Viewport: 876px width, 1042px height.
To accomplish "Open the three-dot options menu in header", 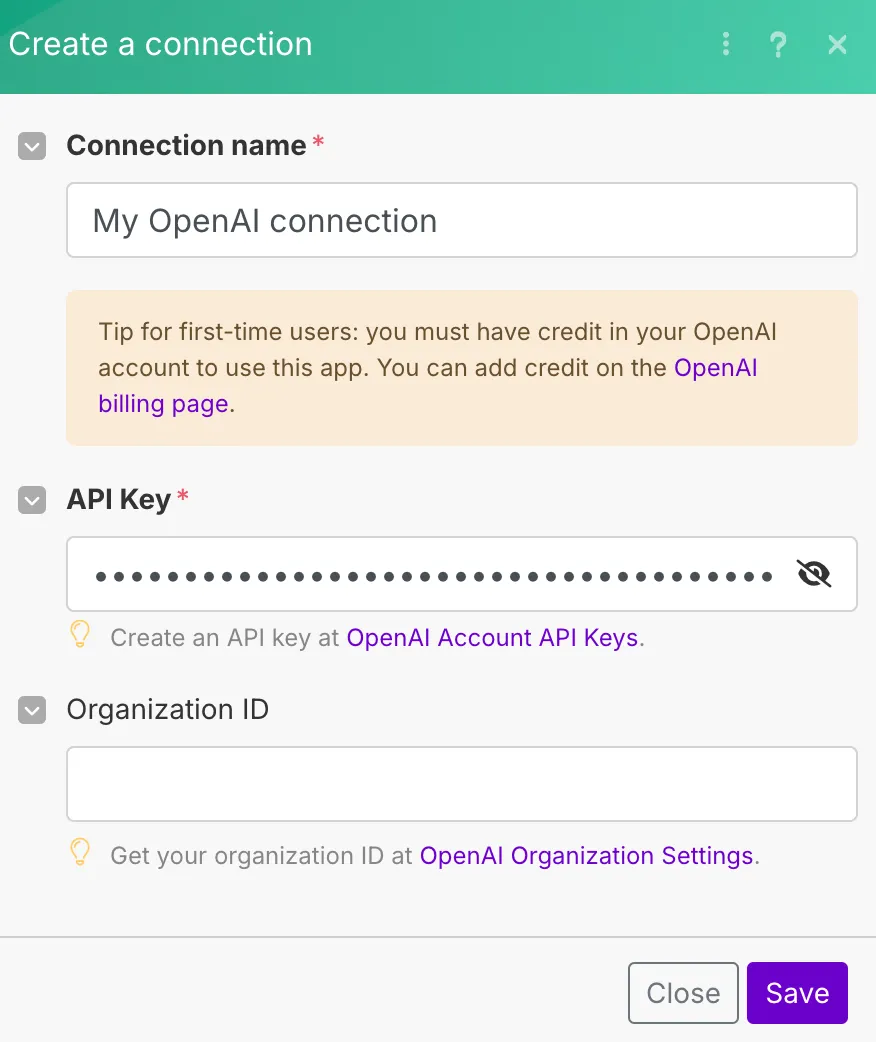I will [x=726, y=45].
